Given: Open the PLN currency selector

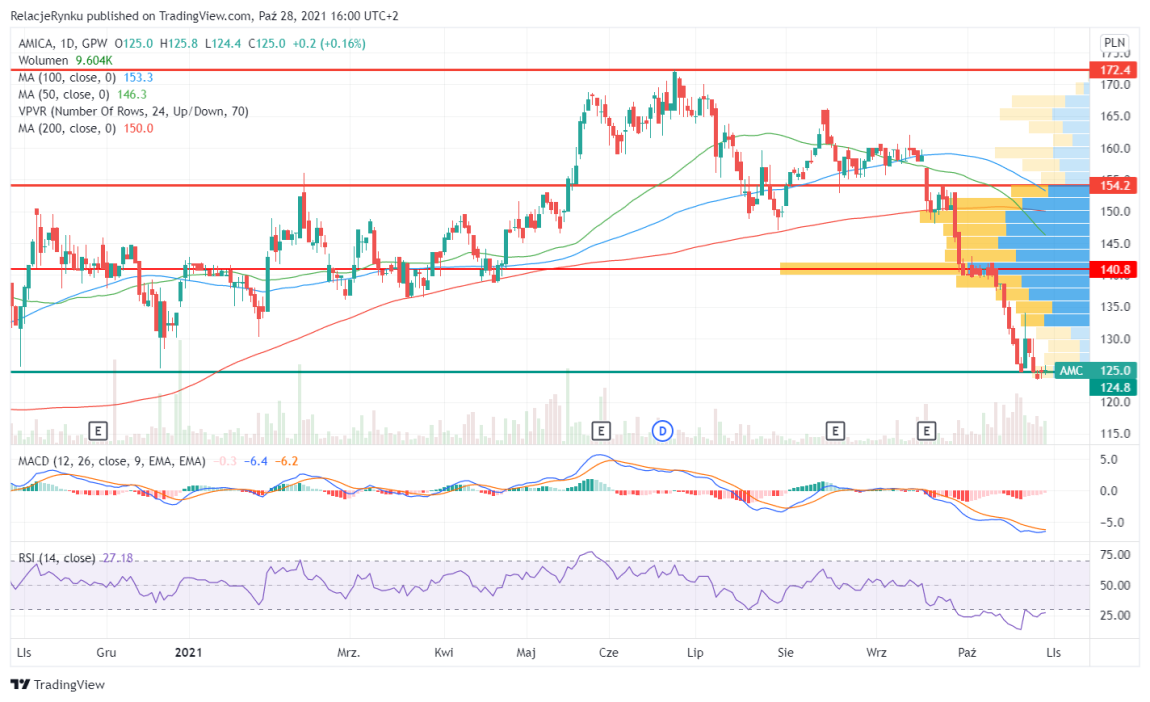Looking at the screenshot, I should [x=1114, y=43].
